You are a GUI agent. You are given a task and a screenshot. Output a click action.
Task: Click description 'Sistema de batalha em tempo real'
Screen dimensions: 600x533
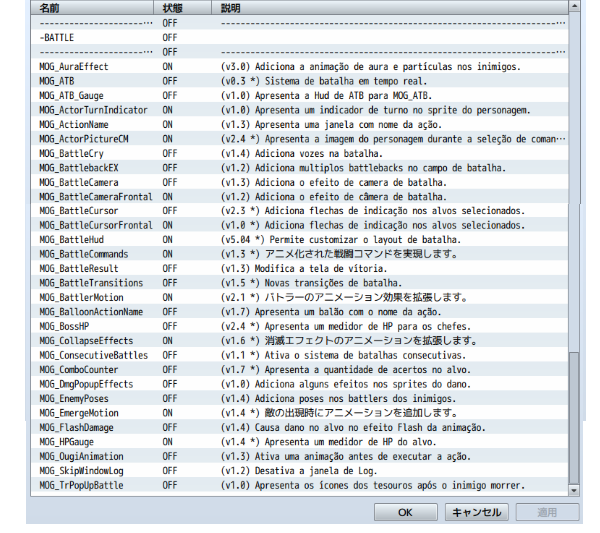(346, 81)
